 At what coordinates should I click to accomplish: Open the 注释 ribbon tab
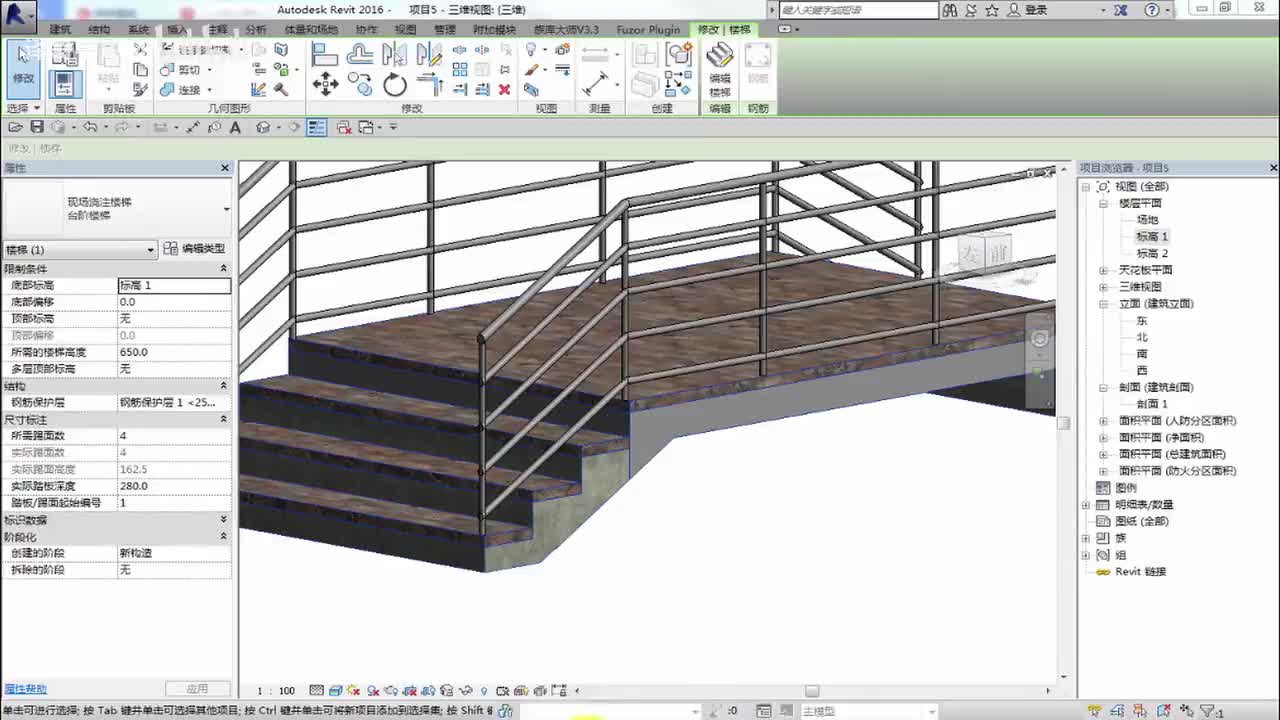(x=217, y=30)
